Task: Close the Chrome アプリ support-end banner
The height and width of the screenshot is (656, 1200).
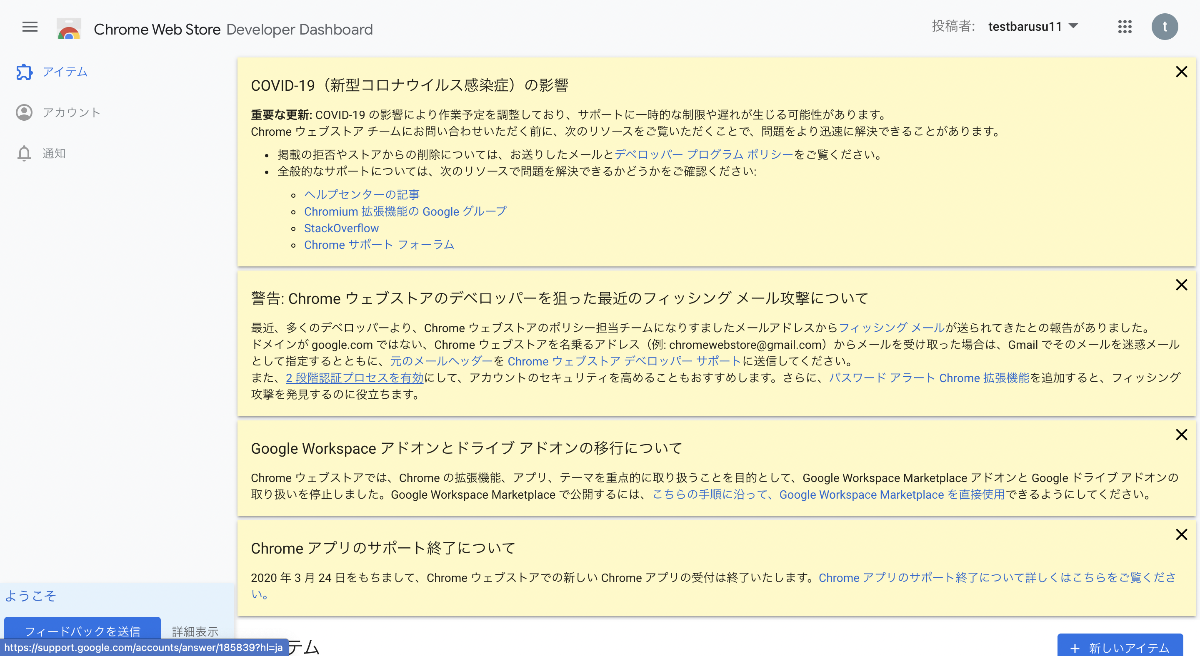Action: [x=1181, y=535]
